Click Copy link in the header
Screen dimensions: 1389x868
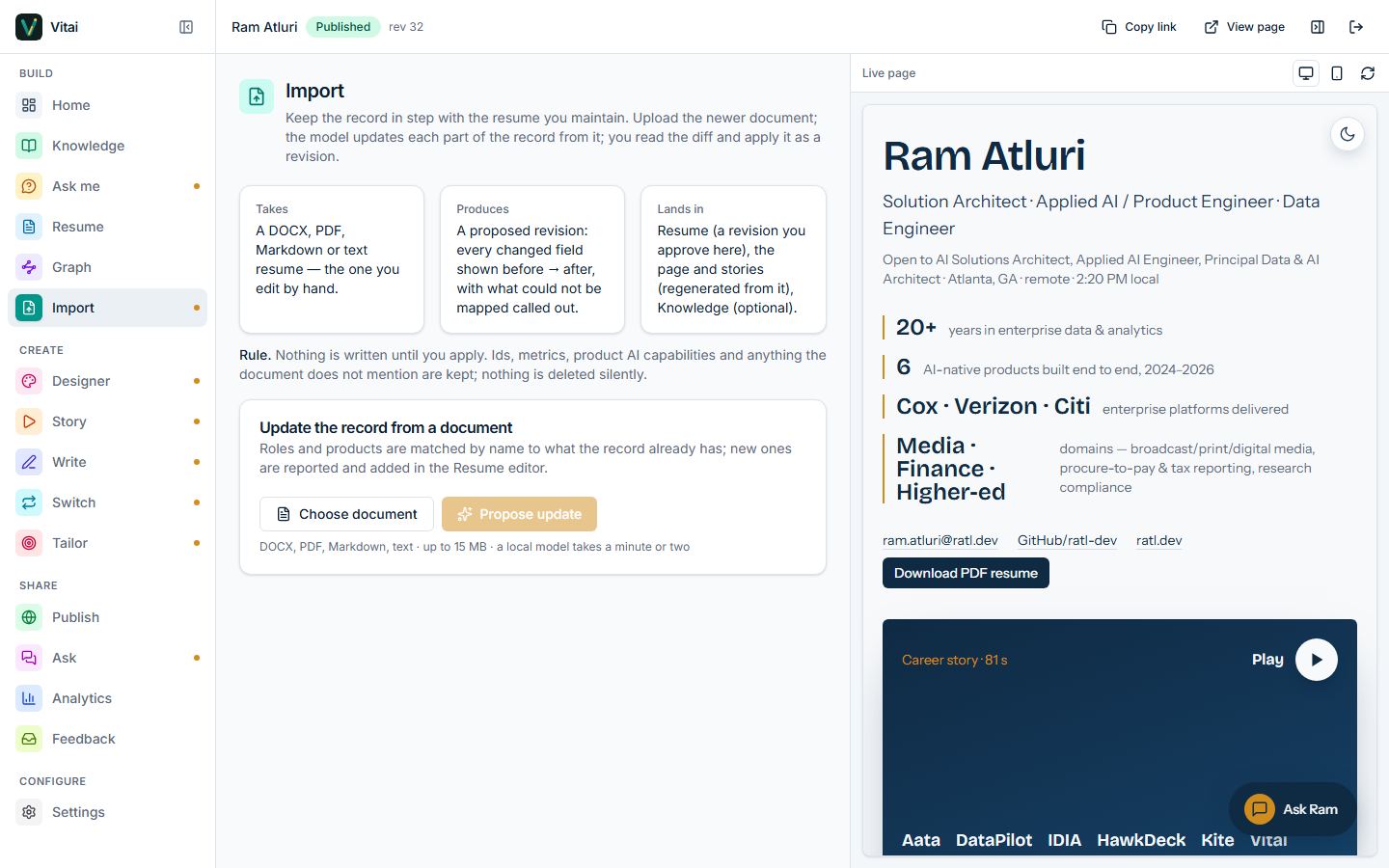pyautogui.click(x=1139, y=27)
